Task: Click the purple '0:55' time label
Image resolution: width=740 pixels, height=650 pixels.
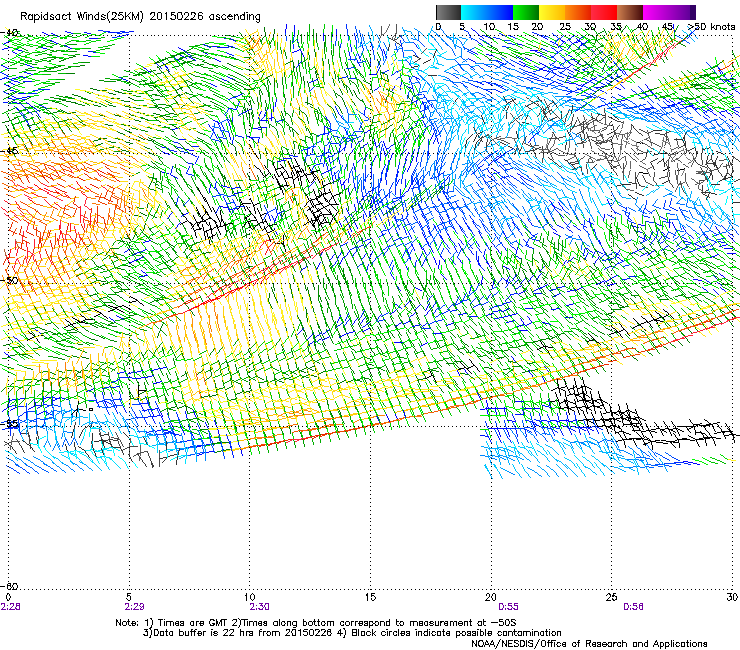Action: click(508, 607)
